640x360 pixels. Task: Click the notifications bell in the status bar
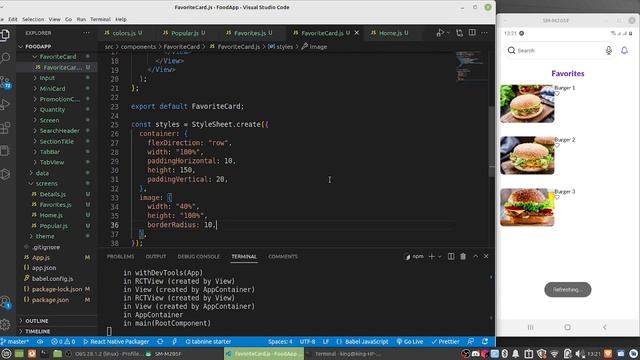[485, 341]
